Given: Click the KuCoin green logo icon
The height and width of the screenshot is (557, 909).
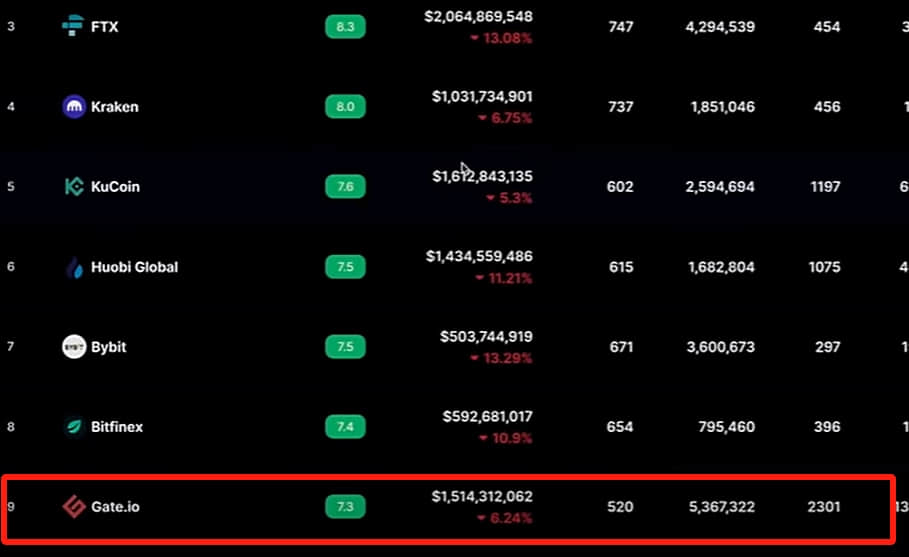Looking at the screenshot, I should click(74, 187).
